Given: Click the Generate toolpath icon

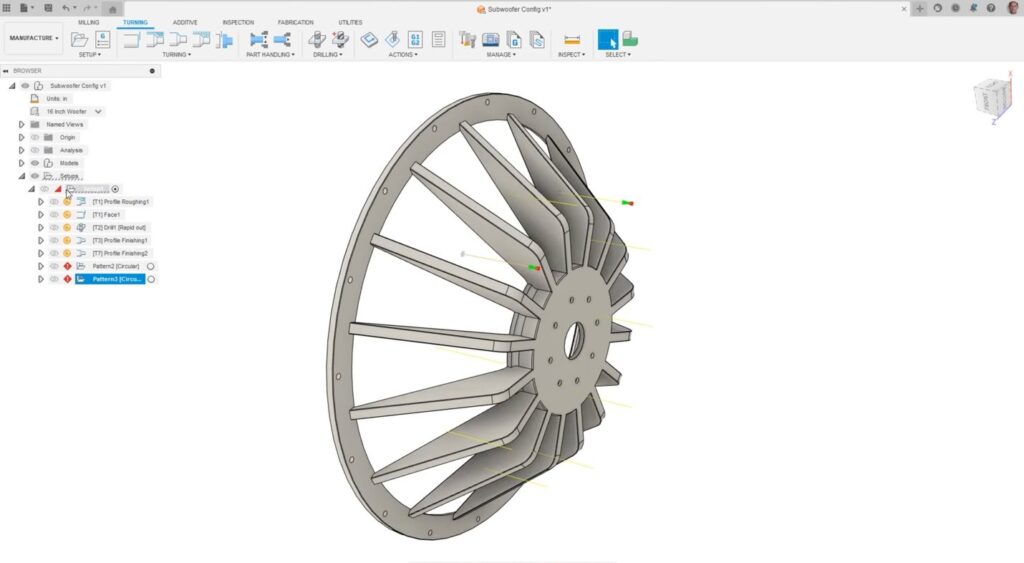Looking at the screenshot, I should [x=369, y=40].
